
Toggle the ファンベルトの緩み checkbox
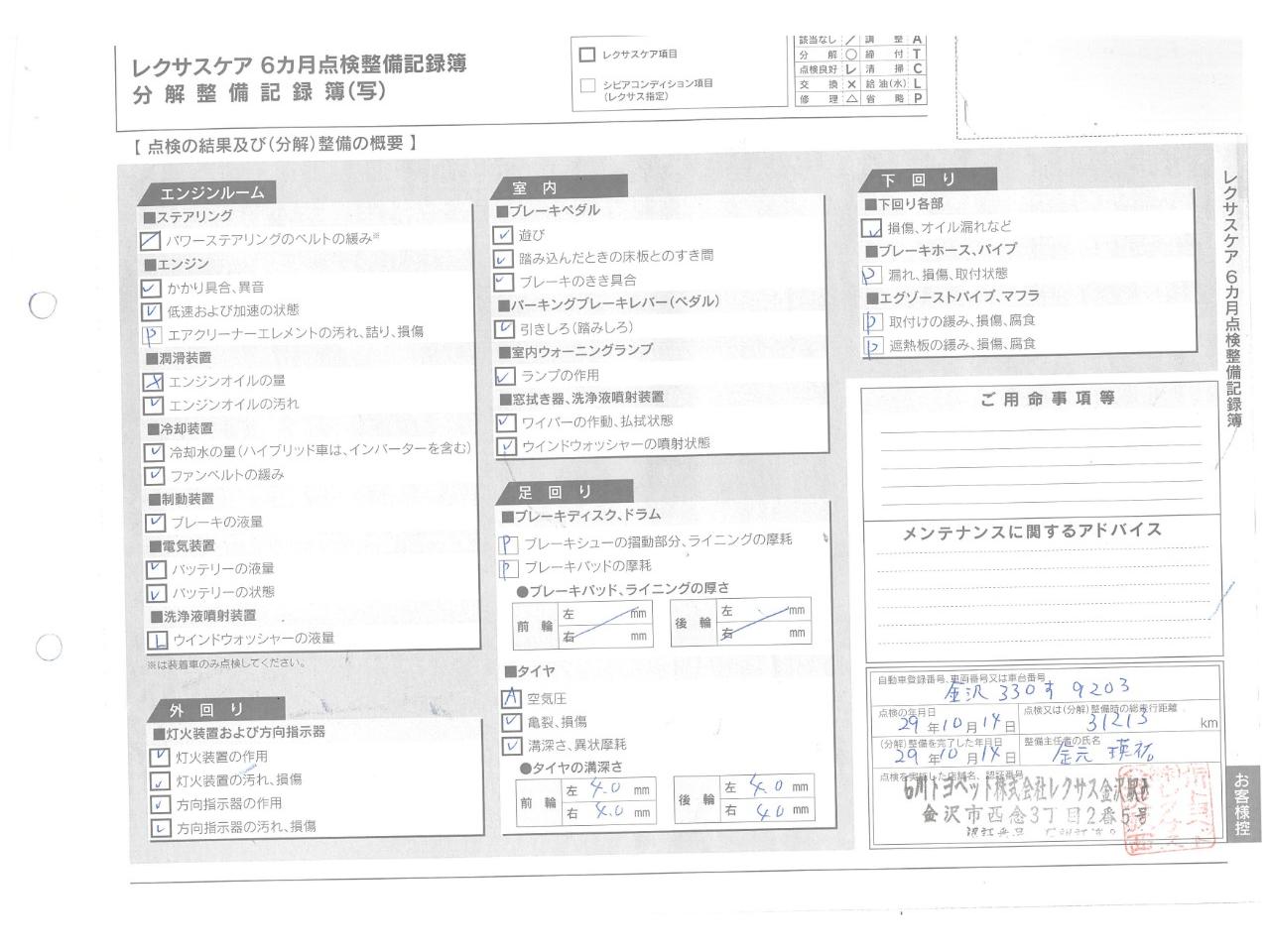tap(155, 476)
